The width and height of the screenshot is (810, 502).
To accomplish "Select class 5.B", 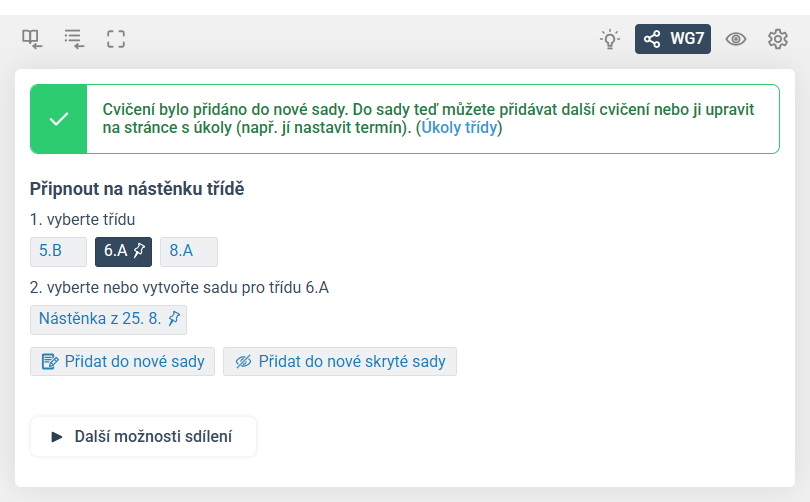I will coord(58,252).
